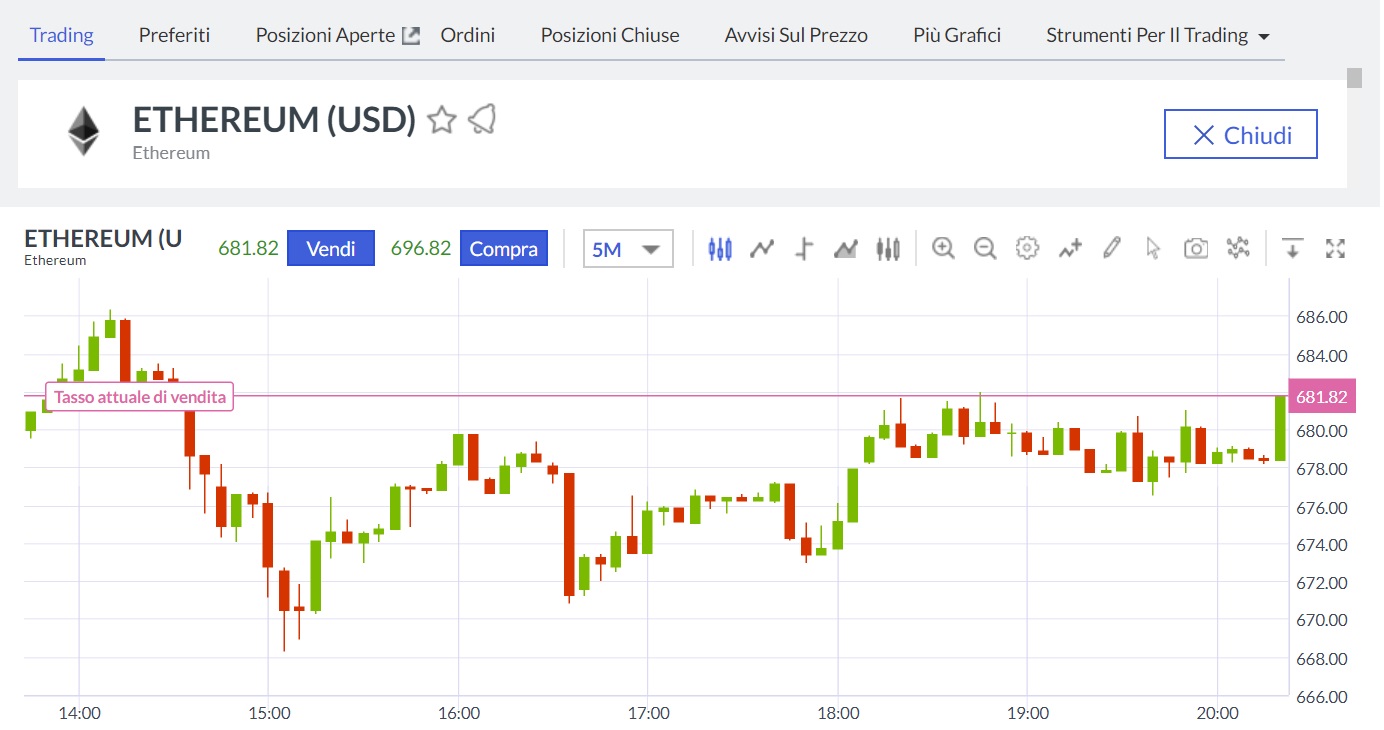Click the Compra buy button
Screen dimensions: 1384x730
click(504, 248)
